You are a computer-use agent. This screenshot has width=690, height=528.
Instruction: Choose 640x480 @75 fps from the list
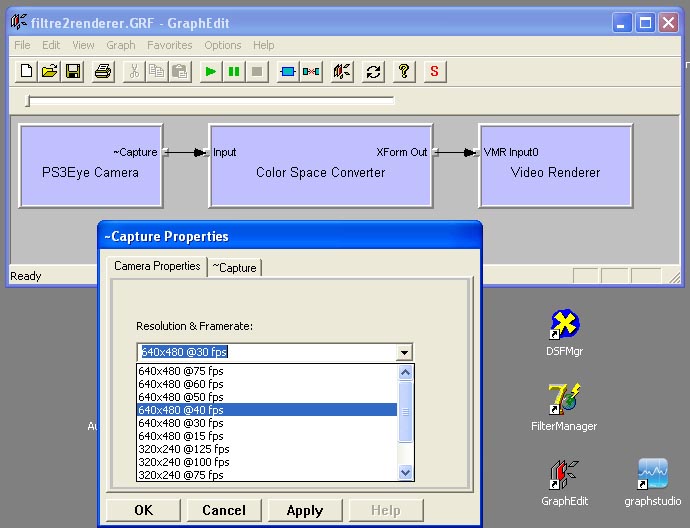pyautogui.click(x=267, y=371)
